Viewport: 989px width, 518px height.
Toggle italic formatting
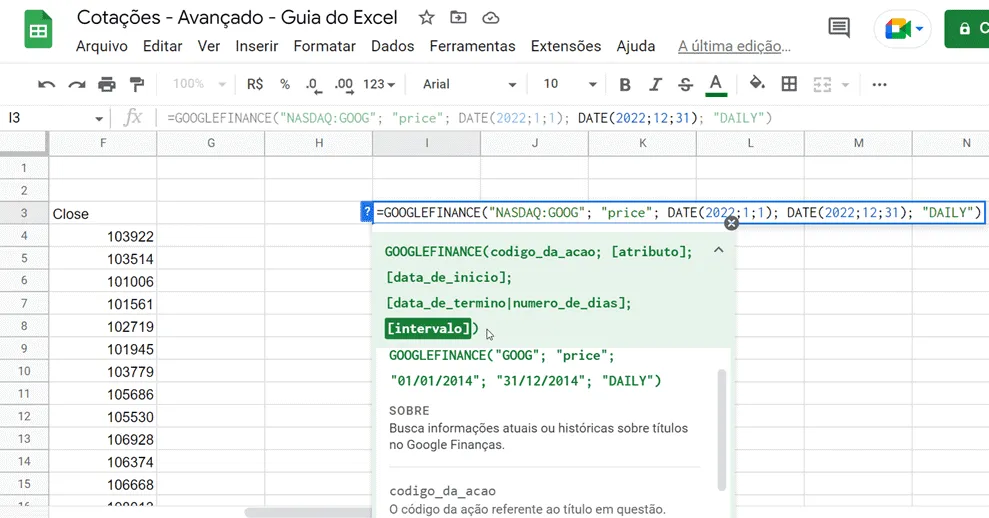(655, 85)
